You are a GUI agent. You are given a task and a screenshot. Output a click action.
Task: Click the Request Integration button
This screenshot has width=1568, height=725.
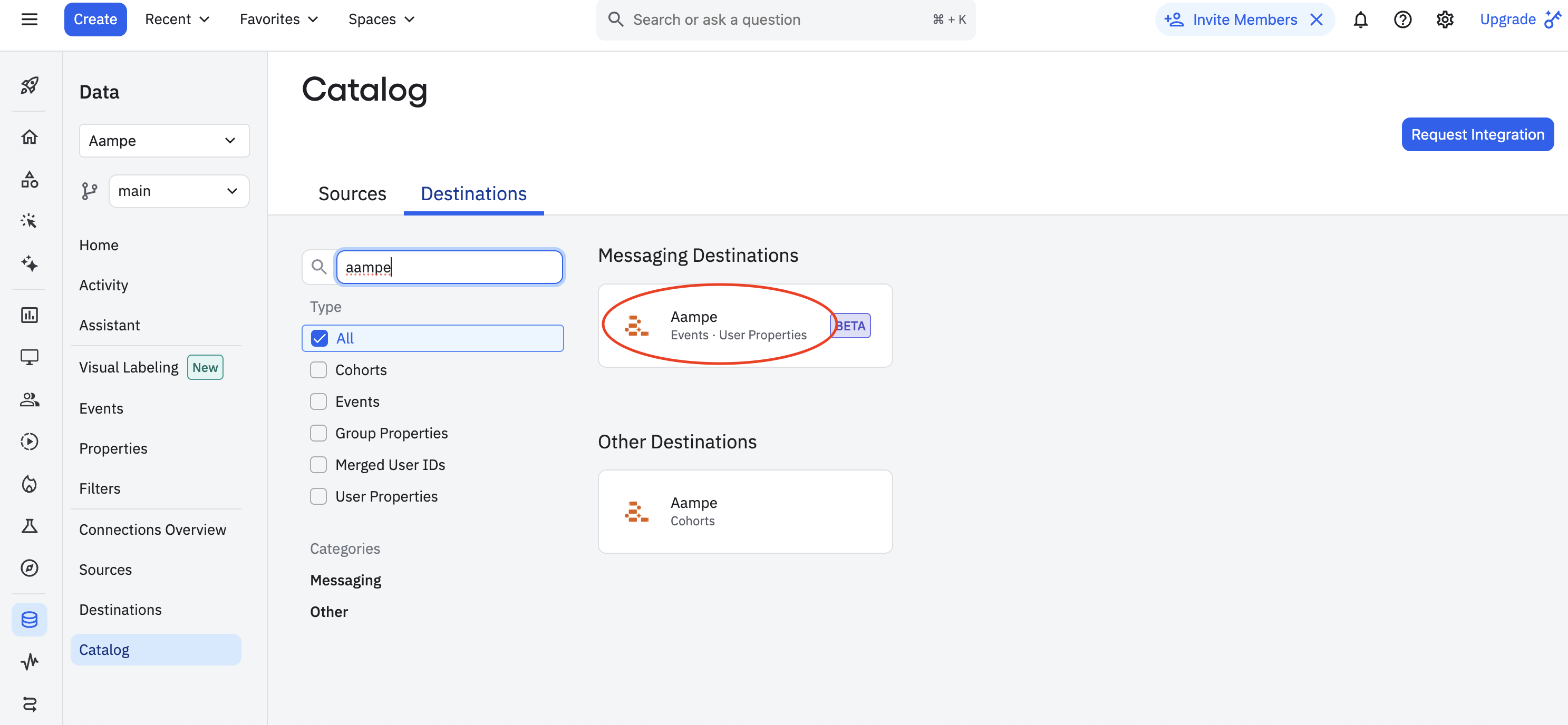pyautogui.click(x=1477, y=134)
